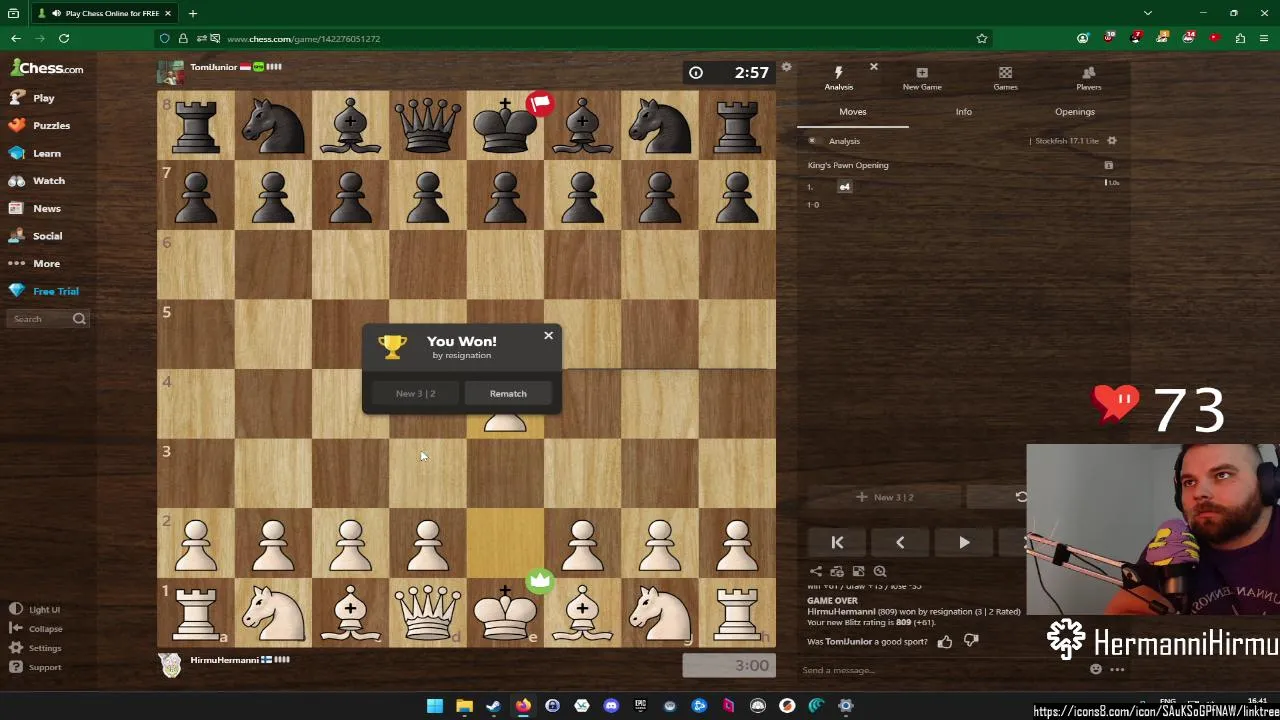Image resolution: width=1280 pixels, height=720 pixels.
Task: Jump to the first move
Action: [837, 542]
